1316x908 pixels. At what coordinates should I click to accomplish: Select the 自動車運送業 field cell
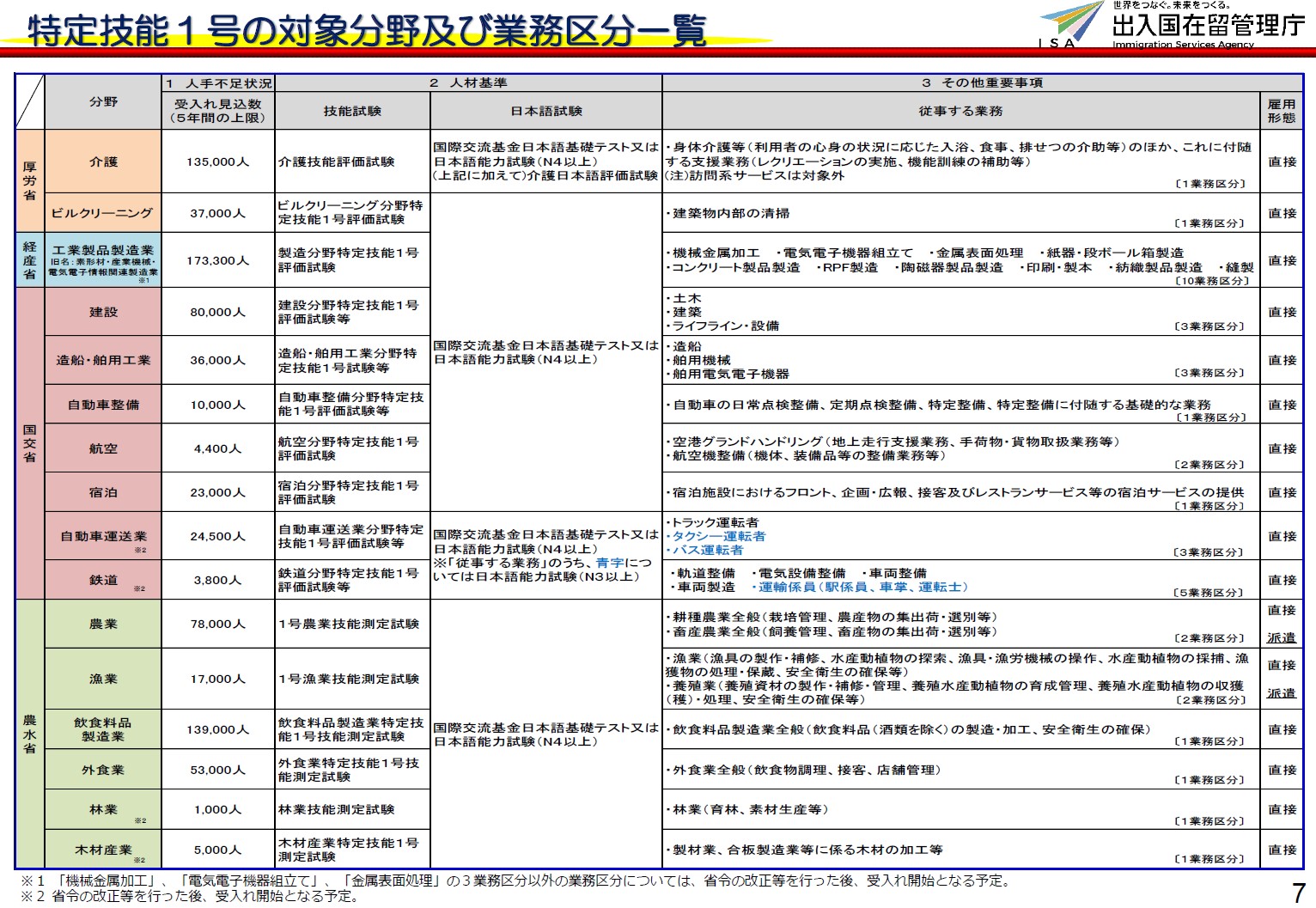click(x=103, y=536)
